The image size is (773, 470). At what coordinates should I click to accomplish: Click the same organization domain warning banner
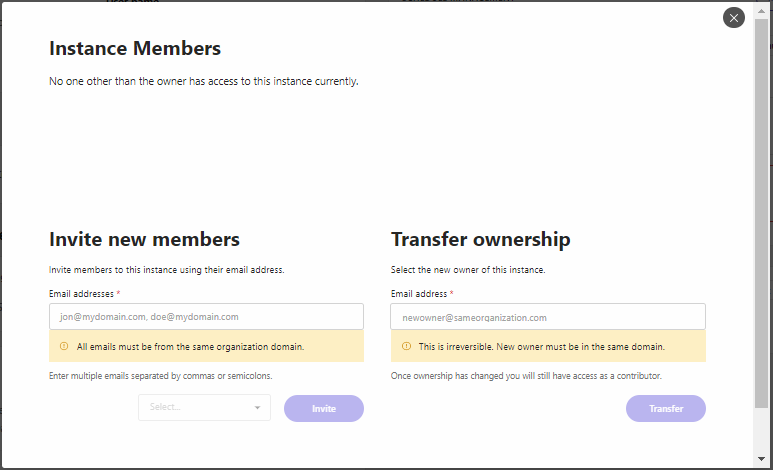tap(206, 347)
